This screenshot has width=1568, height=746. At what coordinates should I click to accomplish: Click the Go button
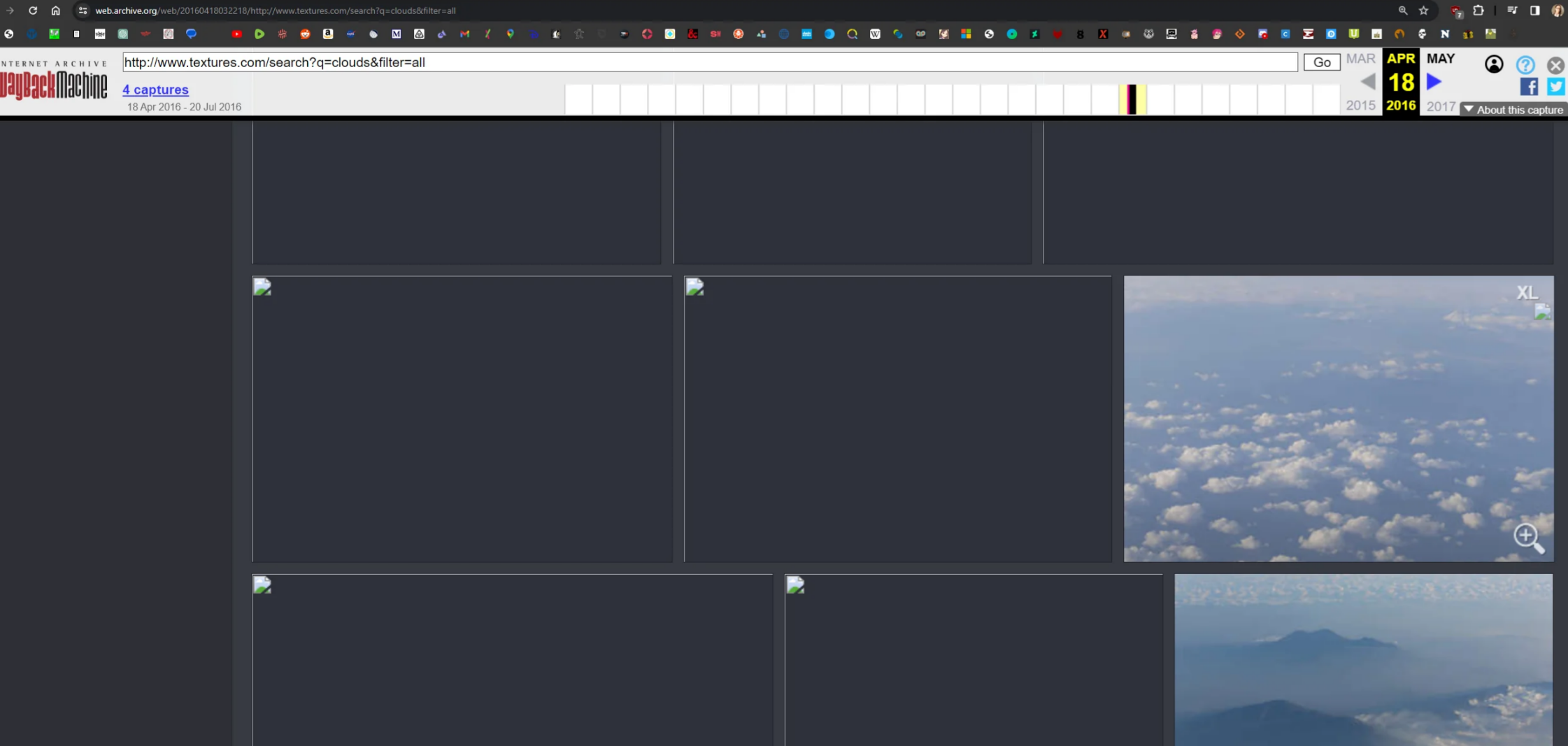[1322, 62]
